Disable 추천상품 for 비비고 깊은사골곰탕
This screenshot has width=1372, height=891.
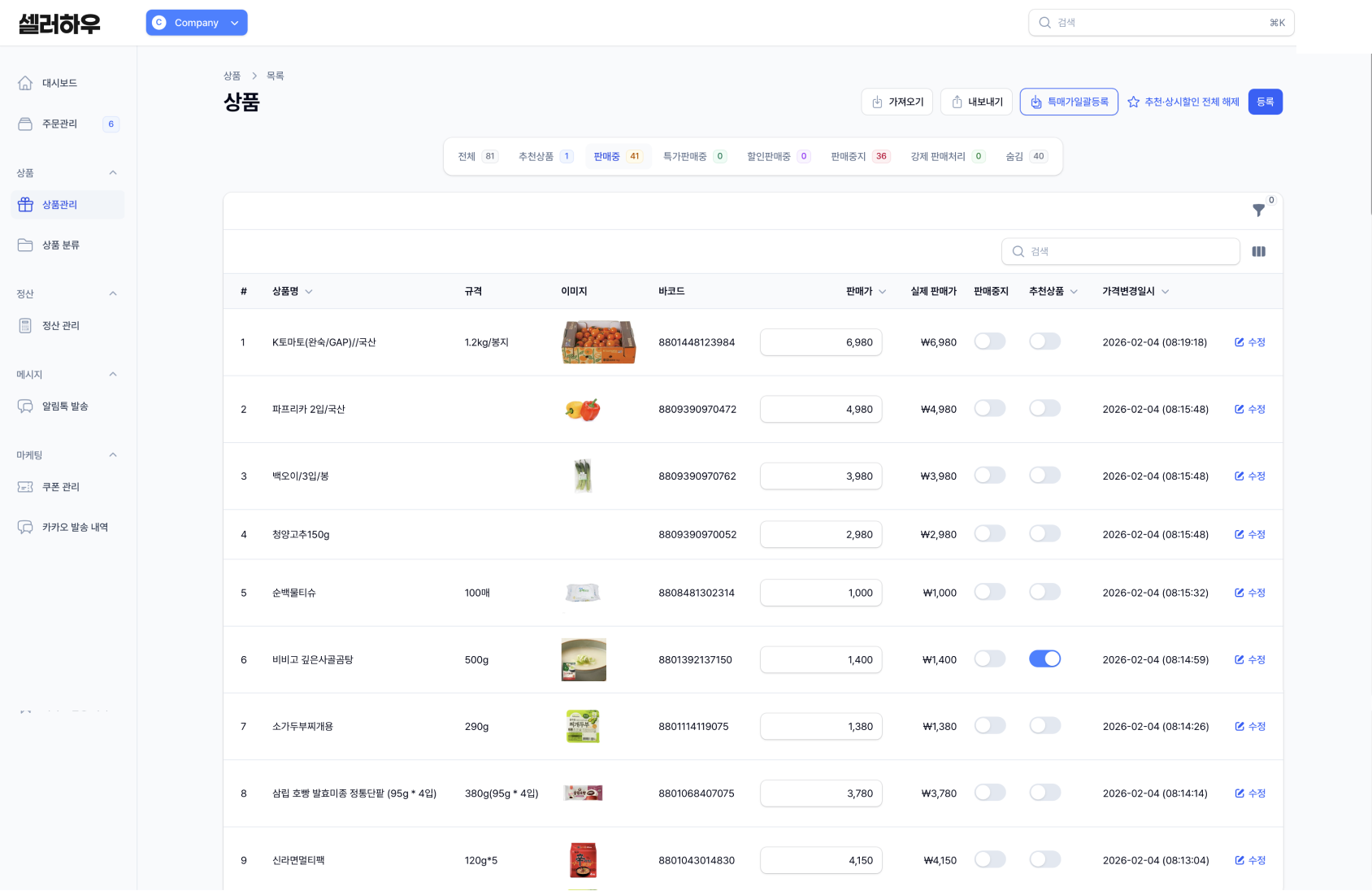point(1044,658)
